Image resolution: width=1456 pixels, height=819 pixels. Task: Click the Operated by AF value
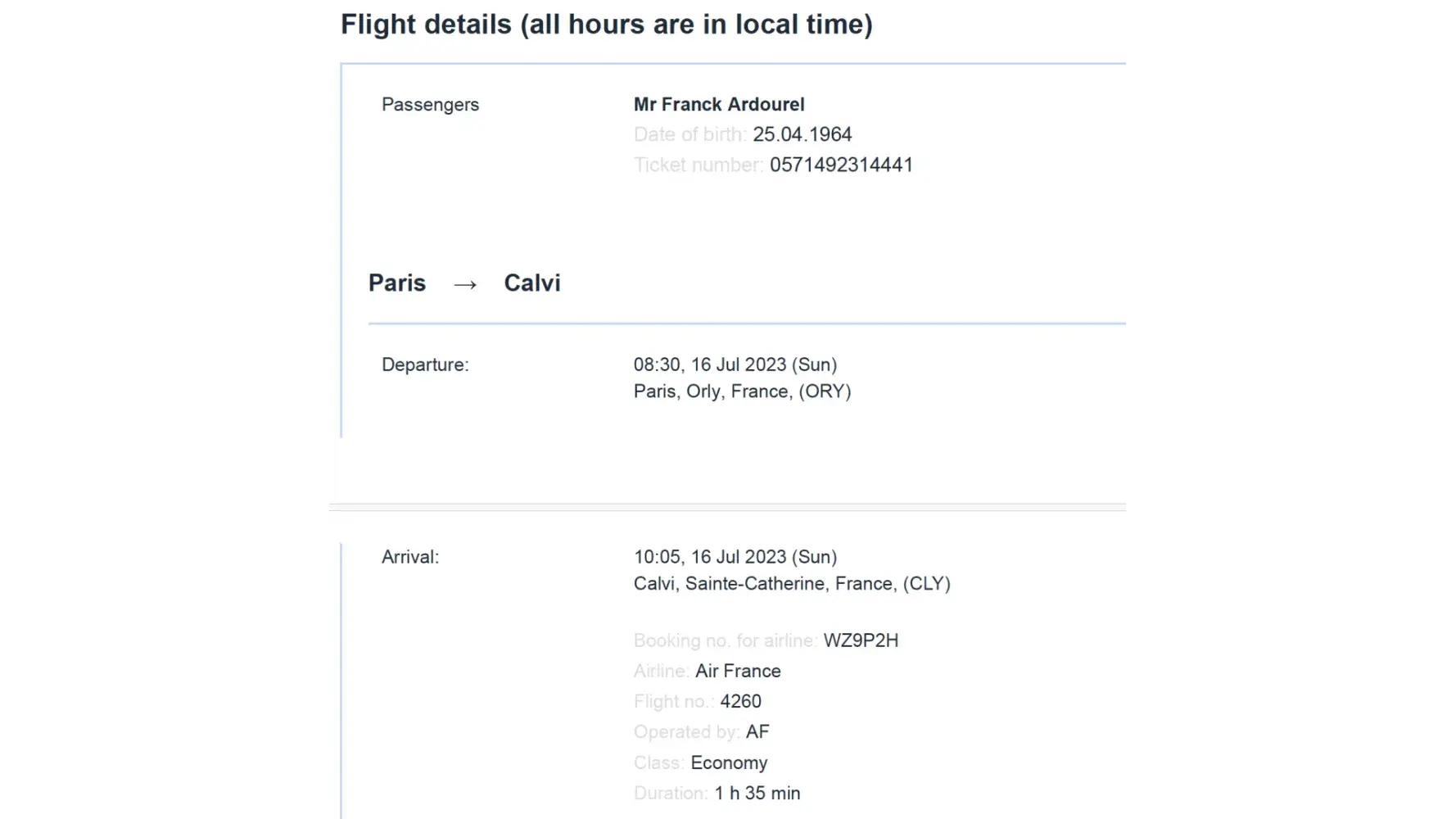coord(757,732)
